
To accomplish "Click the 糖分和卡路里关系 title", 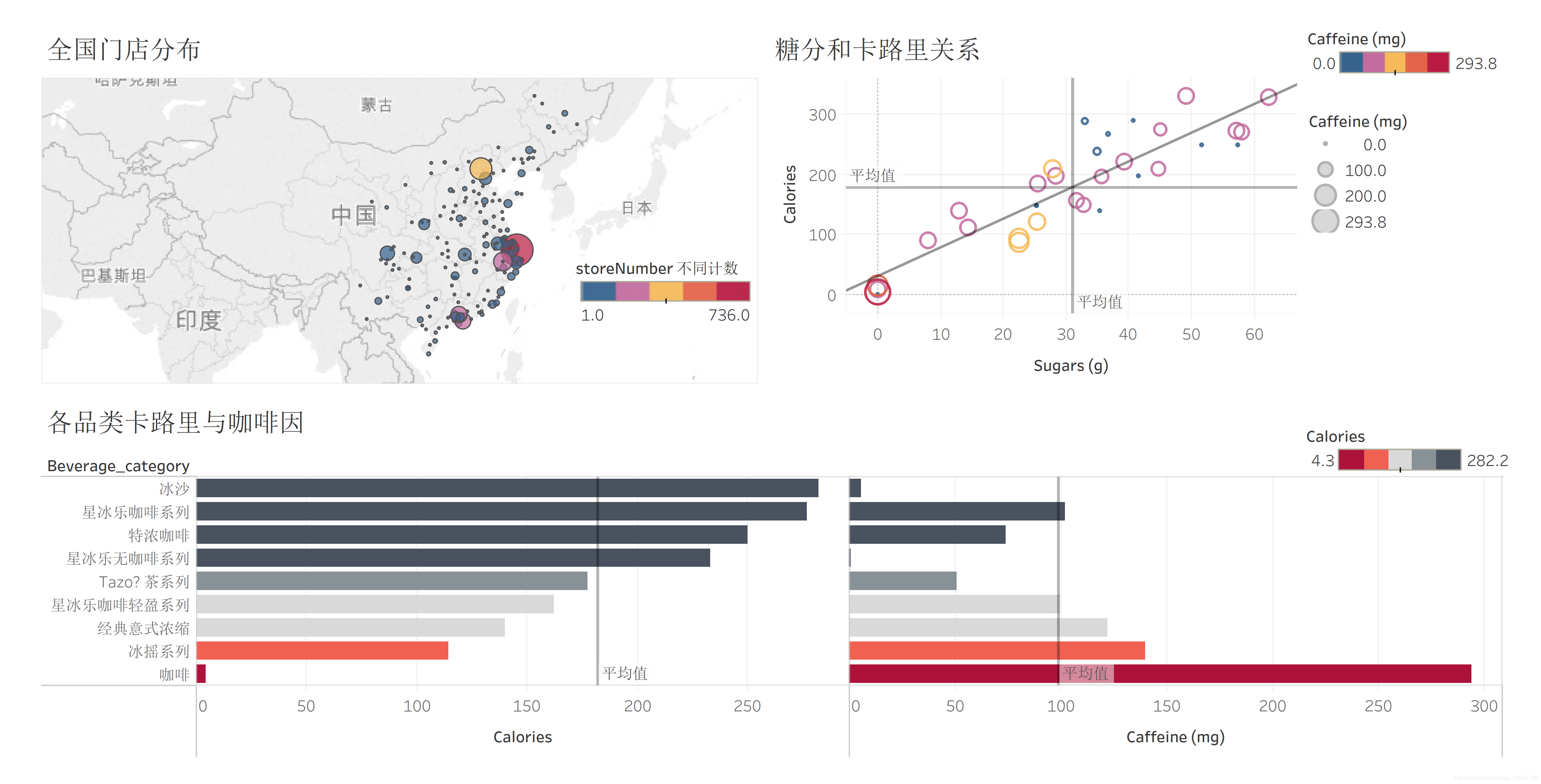I will (876, 50).
